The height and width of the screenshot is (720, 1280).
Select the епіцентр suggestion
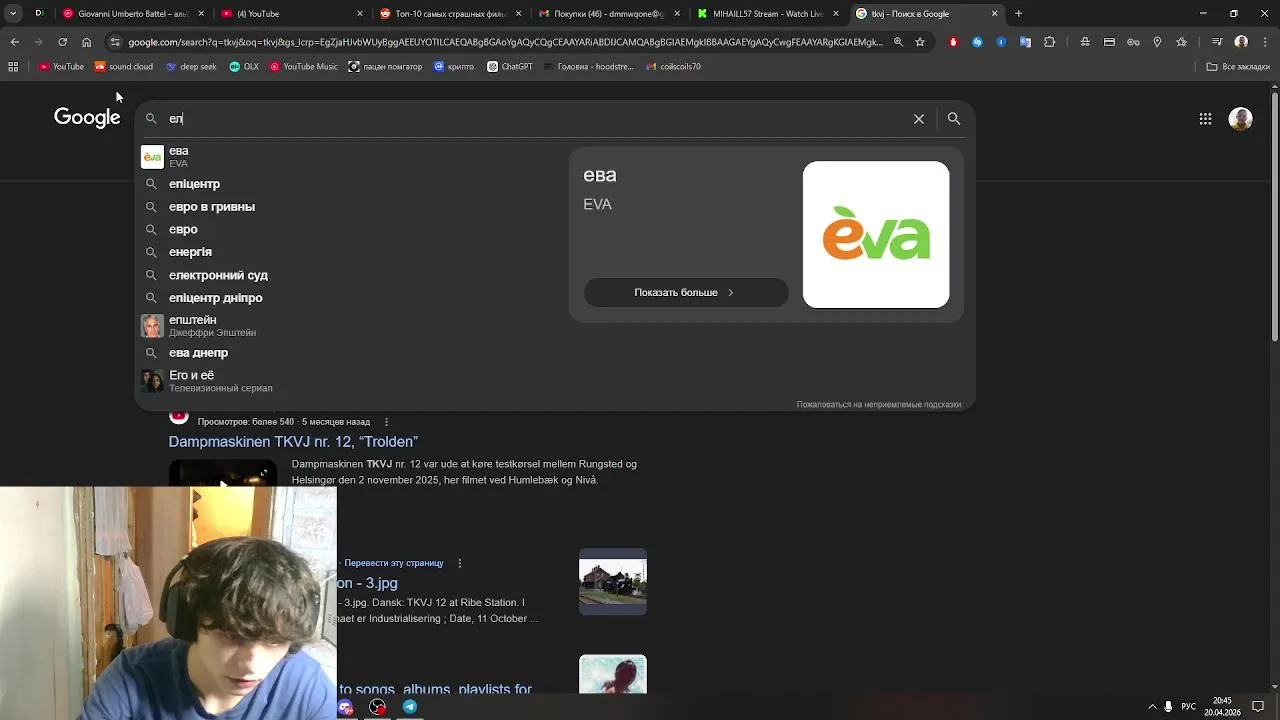350,184
